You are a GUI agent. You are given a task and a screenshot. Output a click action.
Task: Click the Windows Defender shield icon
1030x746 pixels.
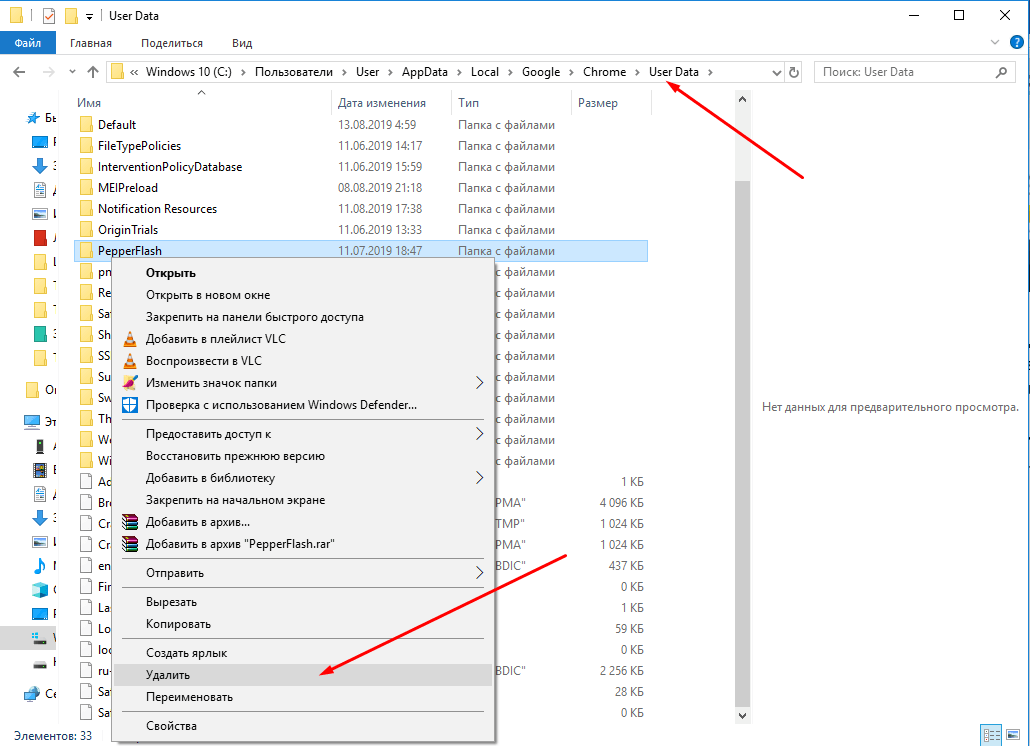130,405
